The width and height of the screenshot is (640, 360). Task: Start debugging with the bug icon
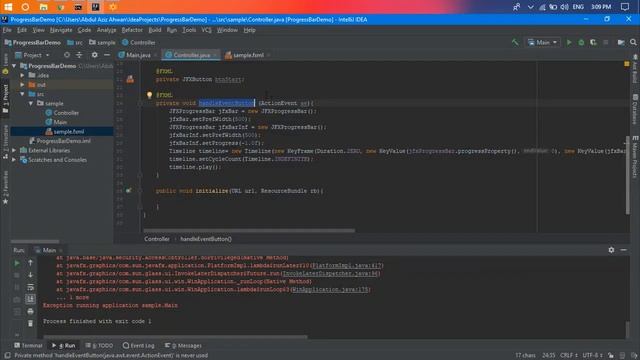tap(581, 42)
